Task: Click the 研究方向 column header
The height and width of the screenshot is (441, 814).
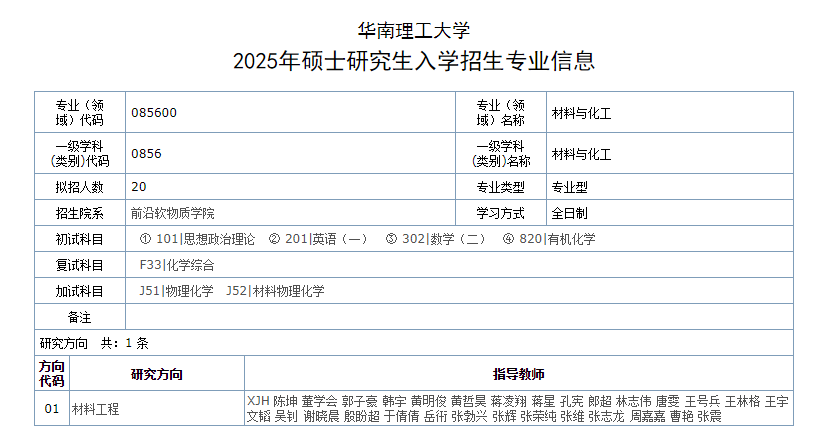Action: (x=157, y=373)
